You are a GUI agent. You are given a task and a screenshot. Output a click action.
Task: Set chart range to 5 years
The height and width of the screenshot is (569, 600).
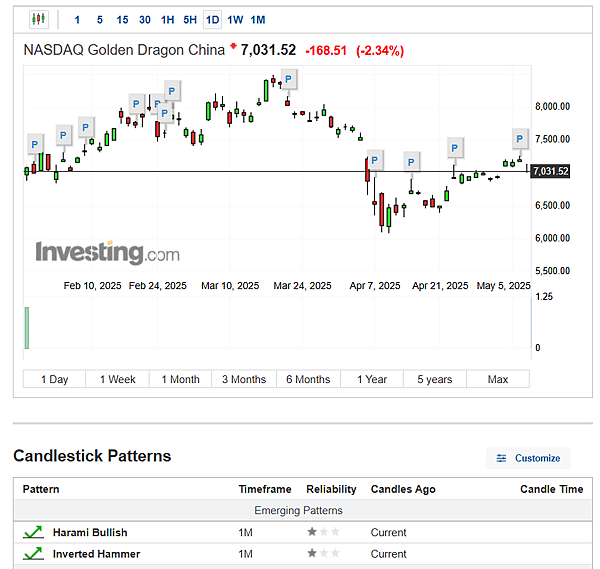(435, 379)
